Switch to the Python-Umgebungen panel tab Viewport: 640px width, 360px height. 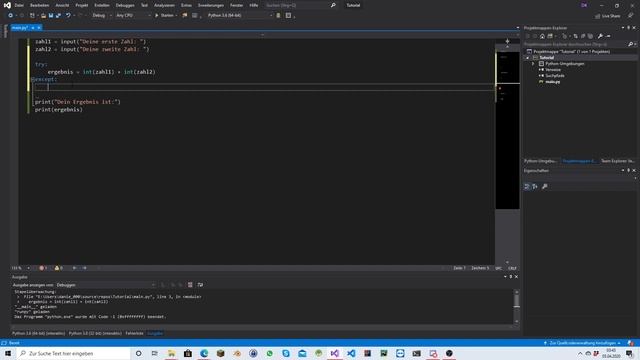pyautogui.click(x=540, y=161)
